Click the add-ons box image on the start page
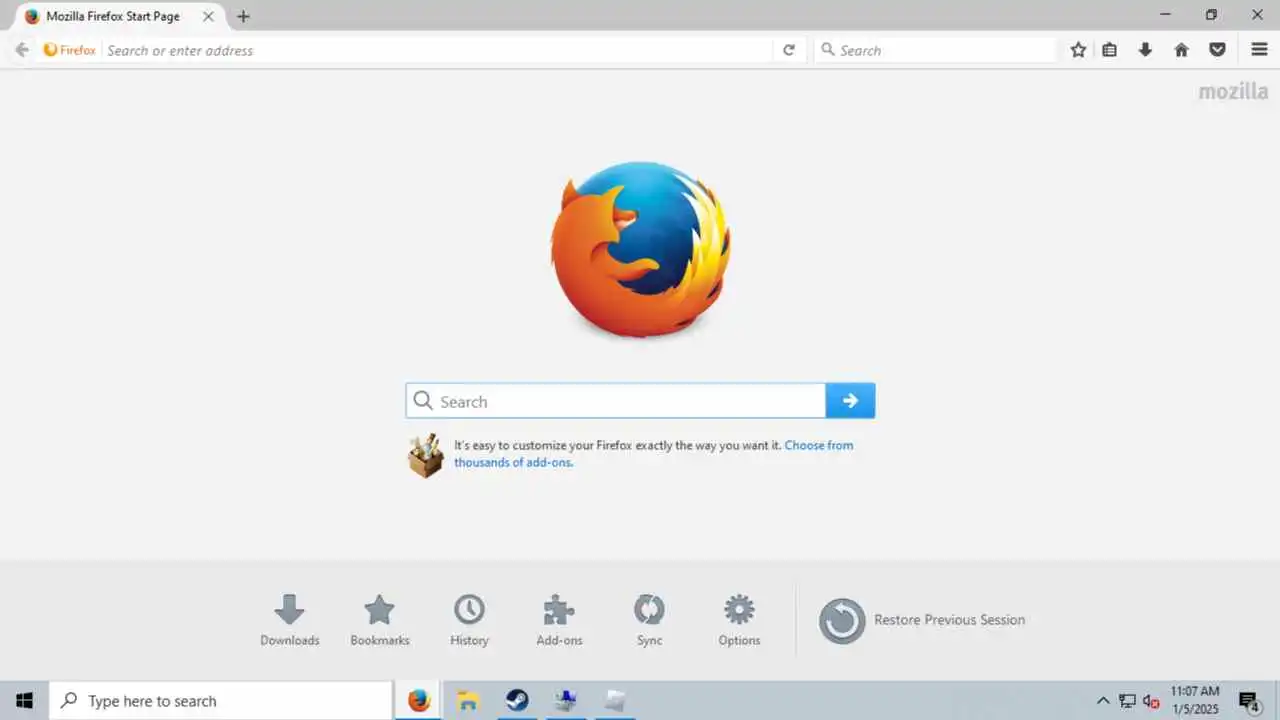This screenshot has width=1280, height=720. pos(426,455)
